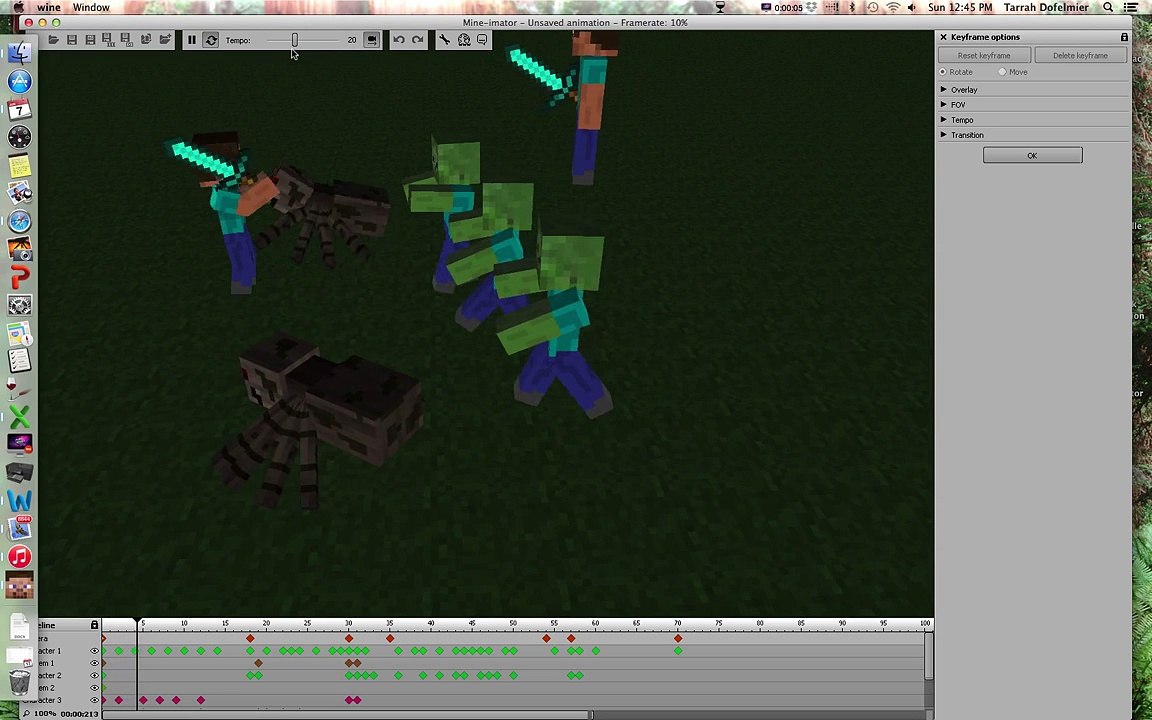This screenshot has height=720, width=1152.
Task: Click the timeline horizontal scrollbar
Action: coord(347,714)
